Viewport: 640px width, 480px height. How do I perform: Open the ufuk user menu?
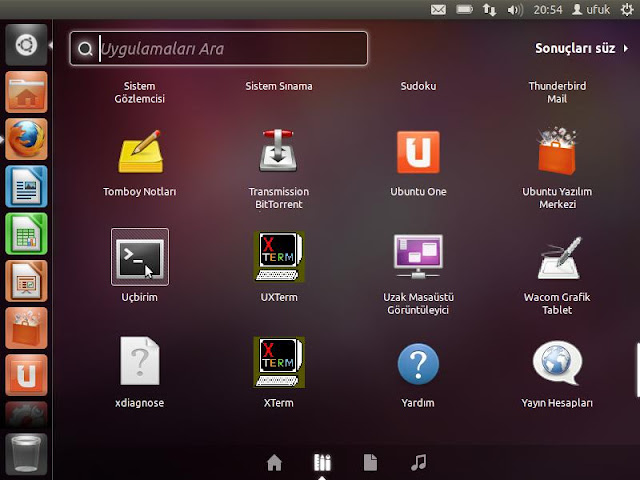591,9
